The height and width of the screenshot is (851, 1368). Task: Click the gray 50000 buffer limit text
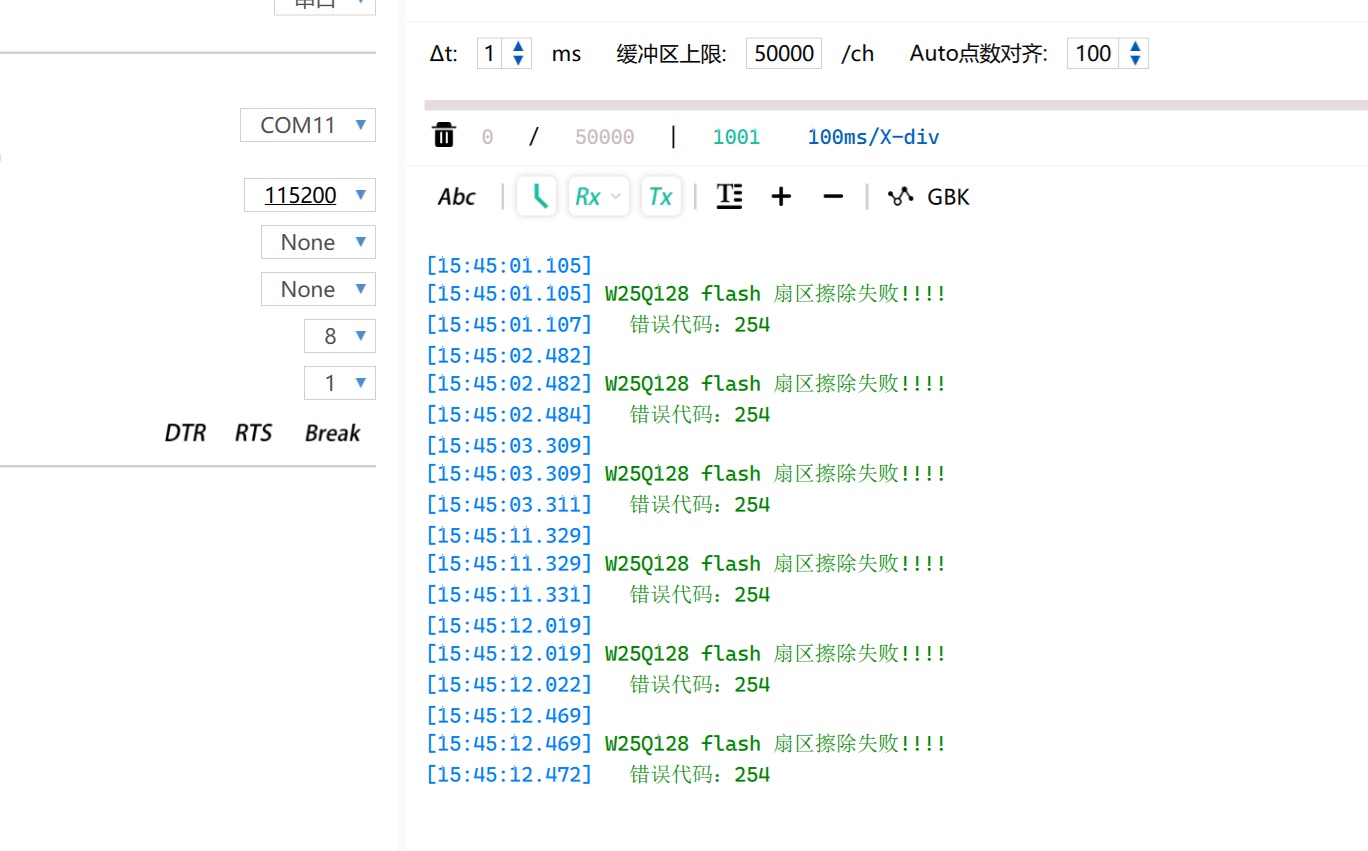[x=604, y=137]
